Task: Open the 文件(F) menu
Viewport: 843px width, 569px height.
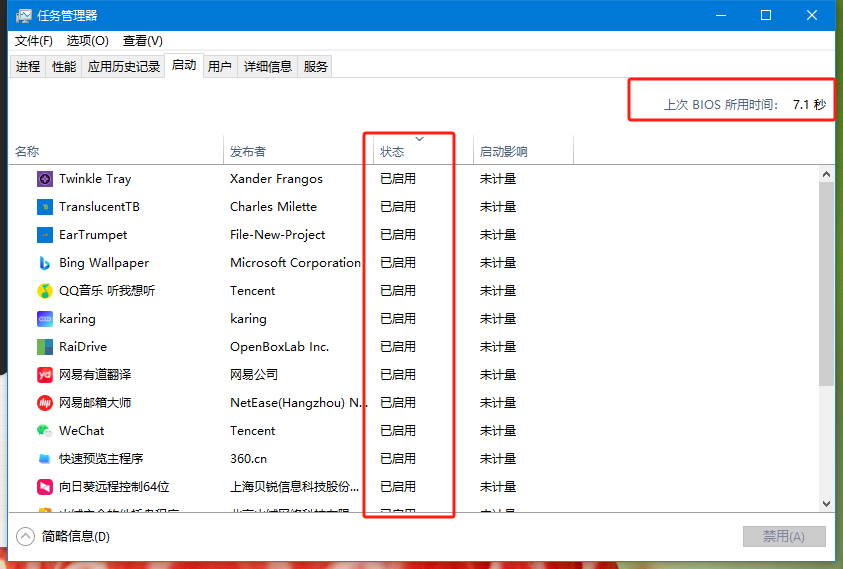Action: coord(33,41)
